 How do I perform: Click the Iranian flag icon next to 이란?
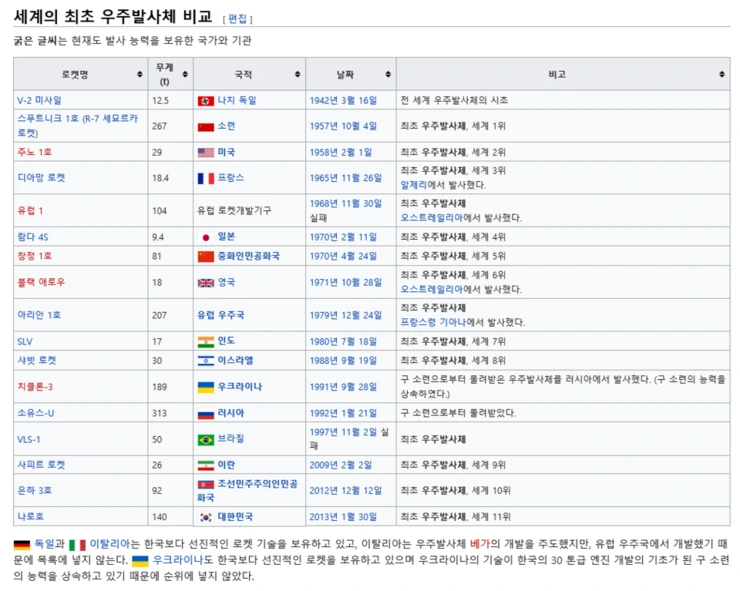click(206, 465)
